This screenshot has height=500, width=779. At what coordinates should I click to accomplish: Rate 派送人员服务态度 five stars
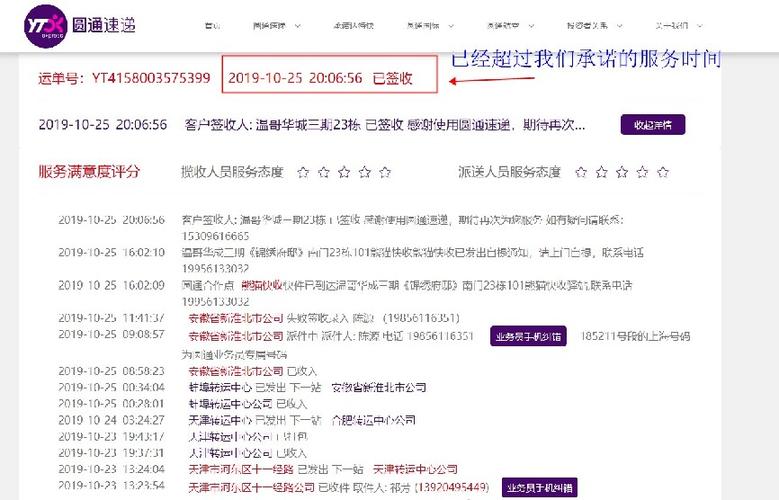click(663, 172)
